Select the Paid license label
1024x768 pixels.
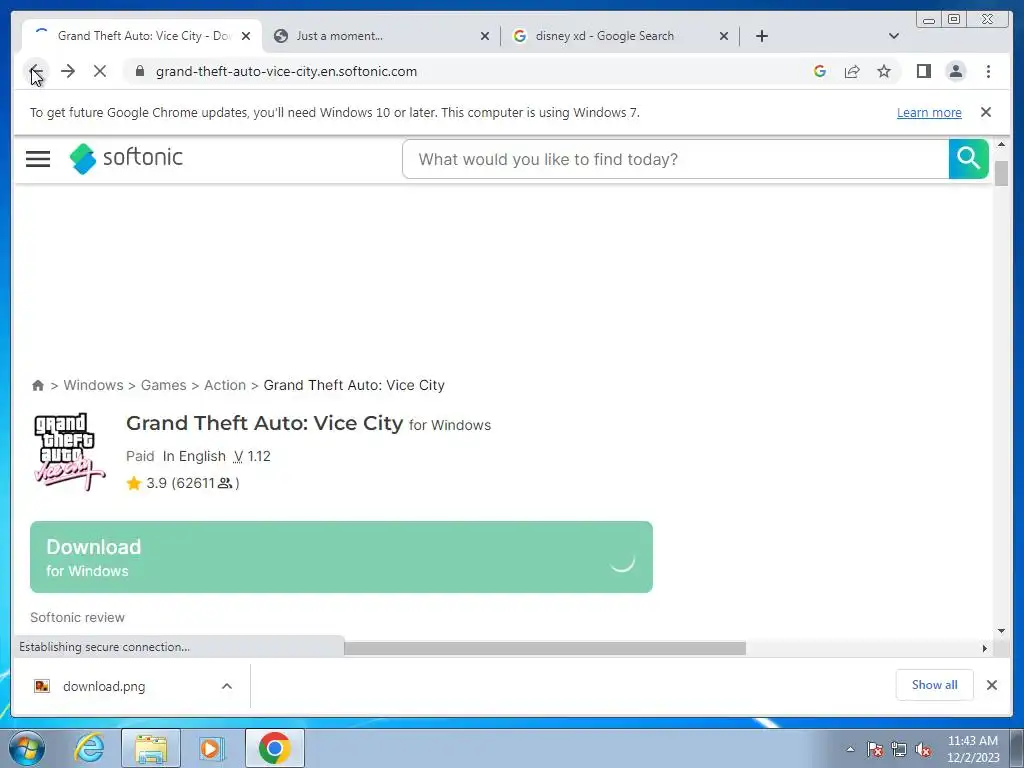click(x=140, y=456)
